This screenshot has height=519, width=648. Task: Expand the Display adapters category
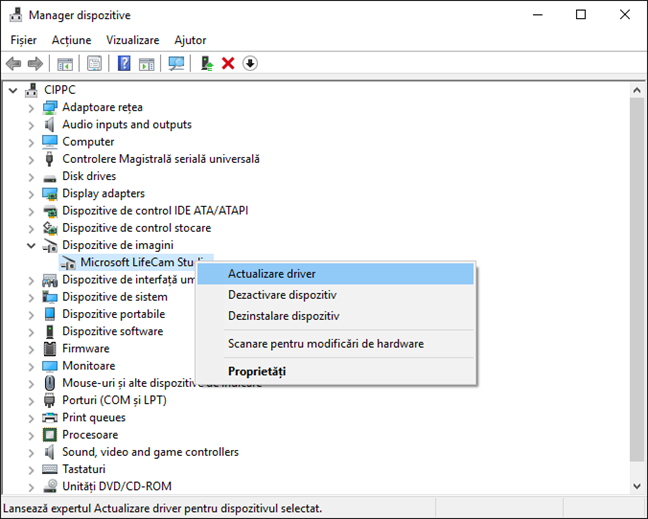pyautogui.click(x=31, y=193)
